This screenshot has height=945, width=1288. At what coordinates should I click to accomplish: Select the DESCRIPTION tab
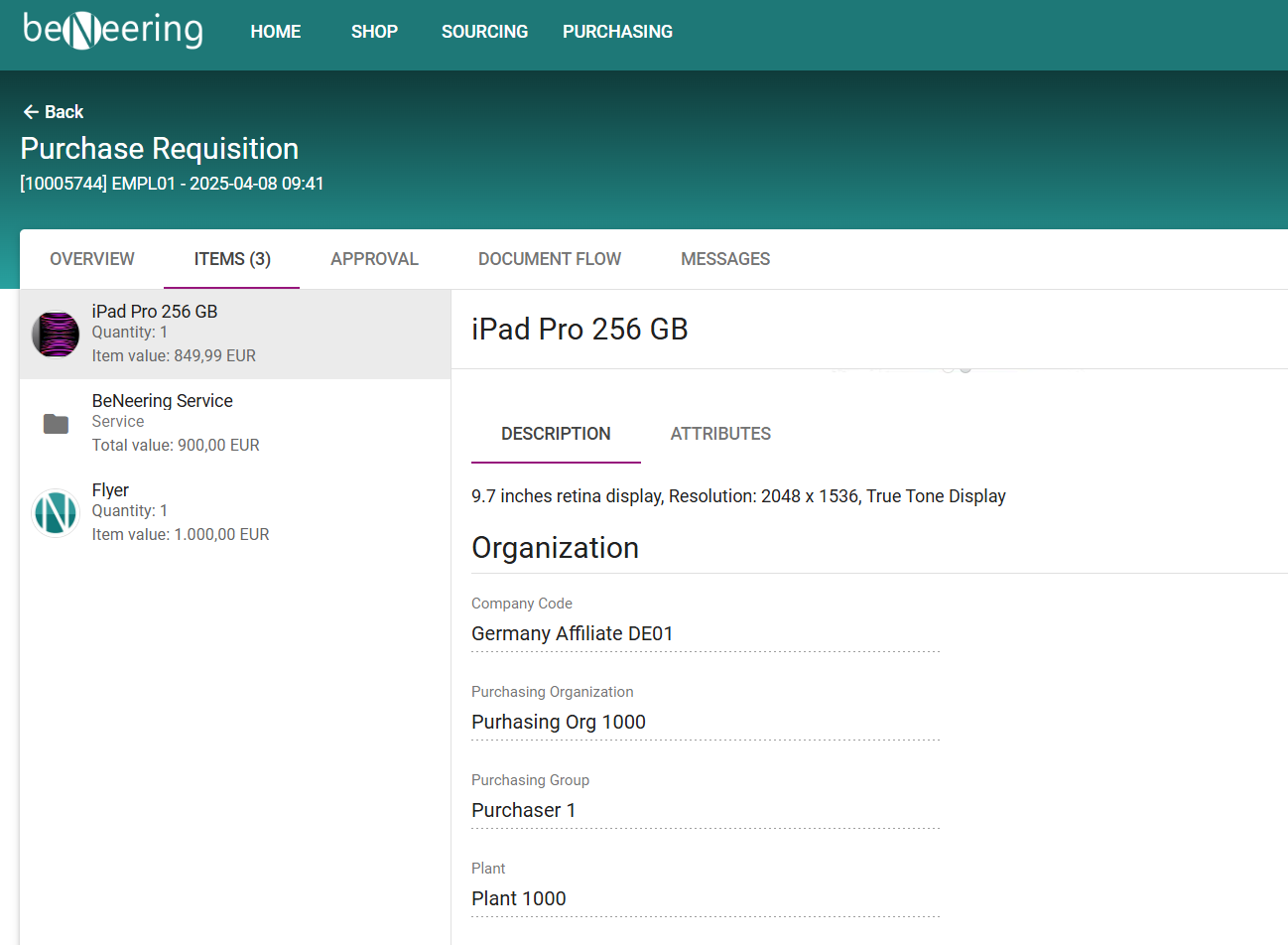pyautogui.click(x=556, y=434)
